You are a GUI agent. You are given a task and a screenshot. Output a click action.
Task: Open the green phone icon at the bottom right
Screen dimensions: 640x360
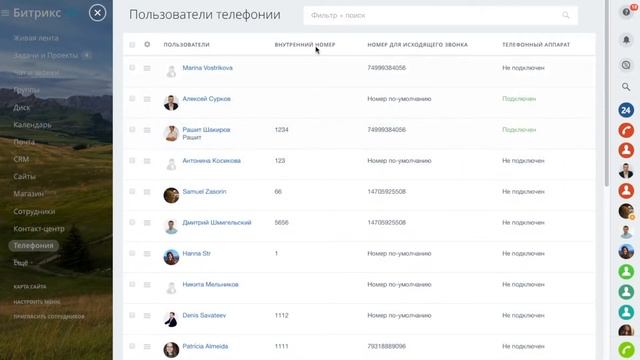[626, 350]
